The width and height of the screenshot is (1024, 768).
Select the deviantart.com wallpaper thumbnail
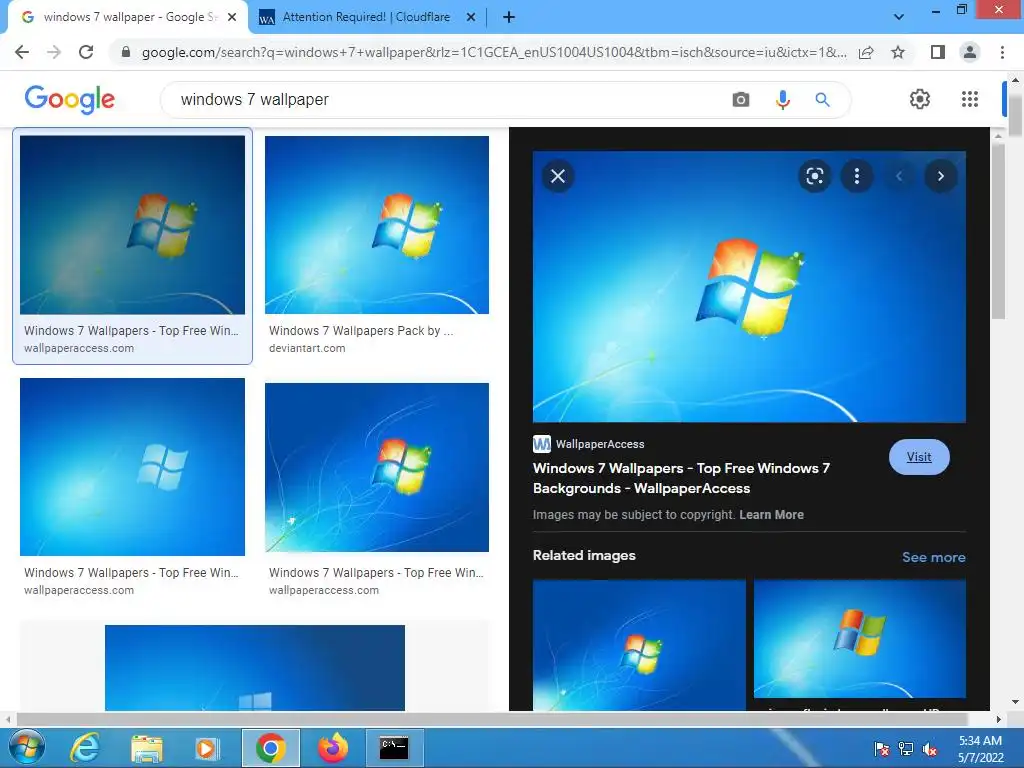377,225
